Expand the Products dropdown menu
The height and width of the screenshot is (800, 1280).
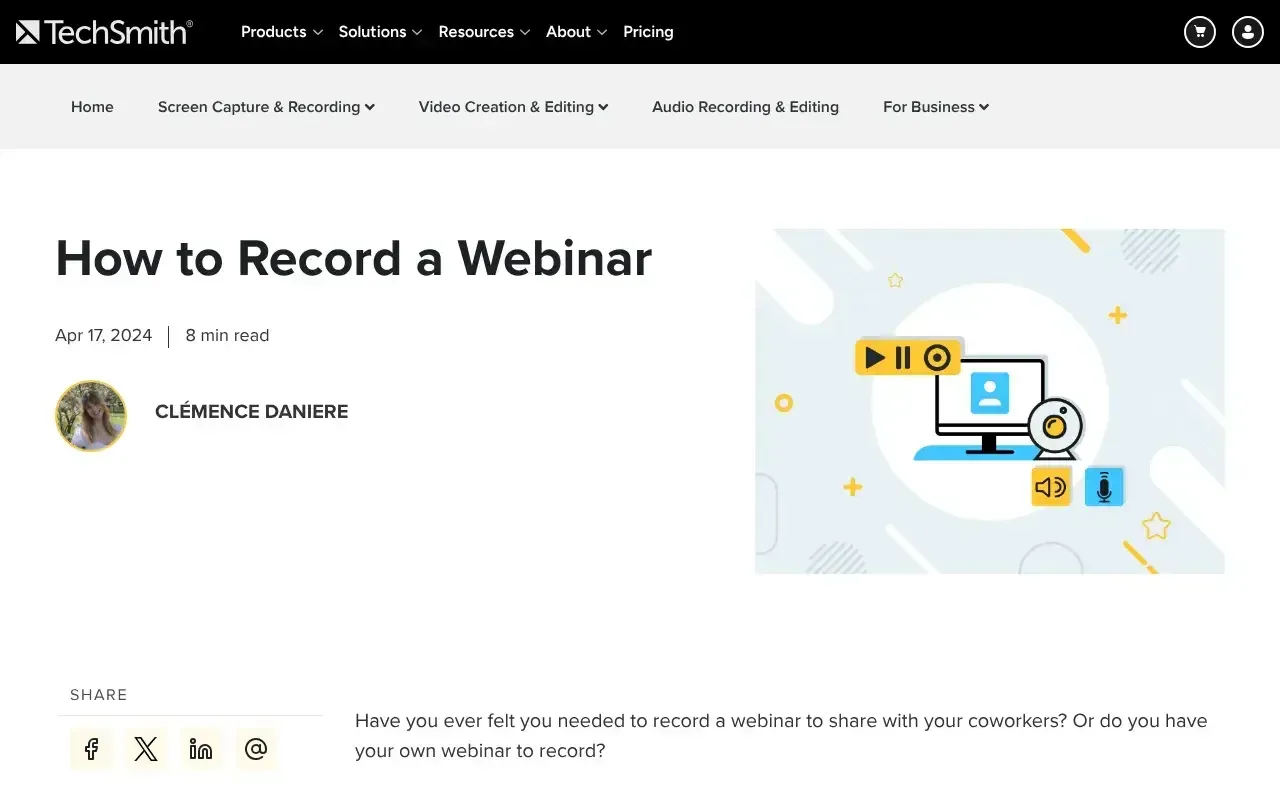pyautogui.click(x=281, y=32)
